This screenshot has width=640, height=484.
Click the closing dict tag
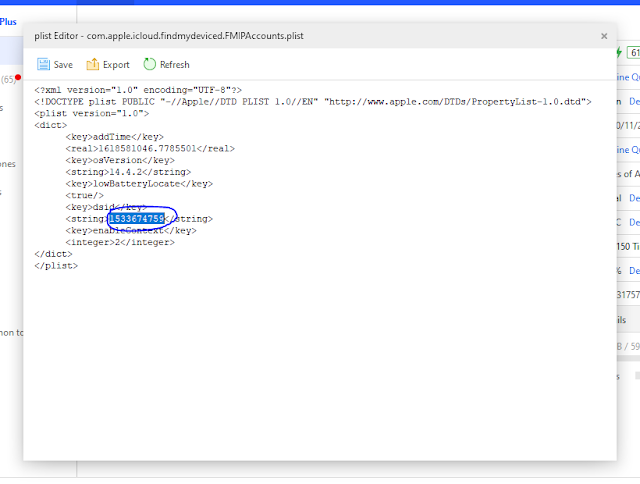click(x=53, y=254)
